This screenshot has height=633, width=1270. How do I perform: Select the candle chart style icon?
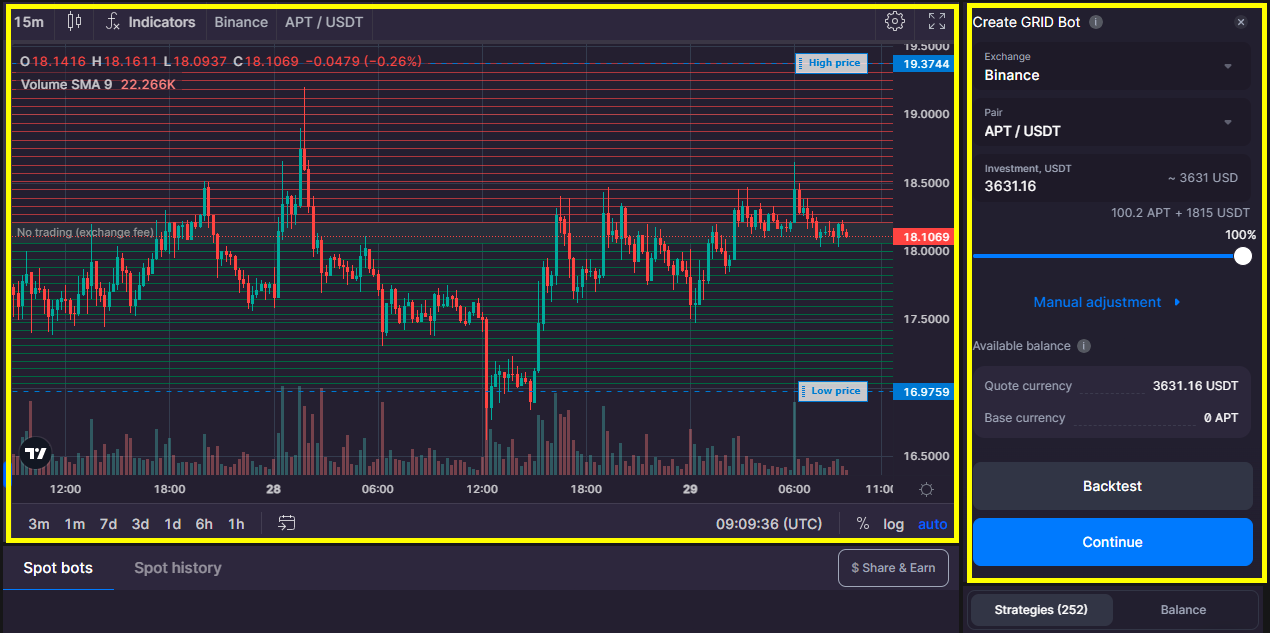74,21
